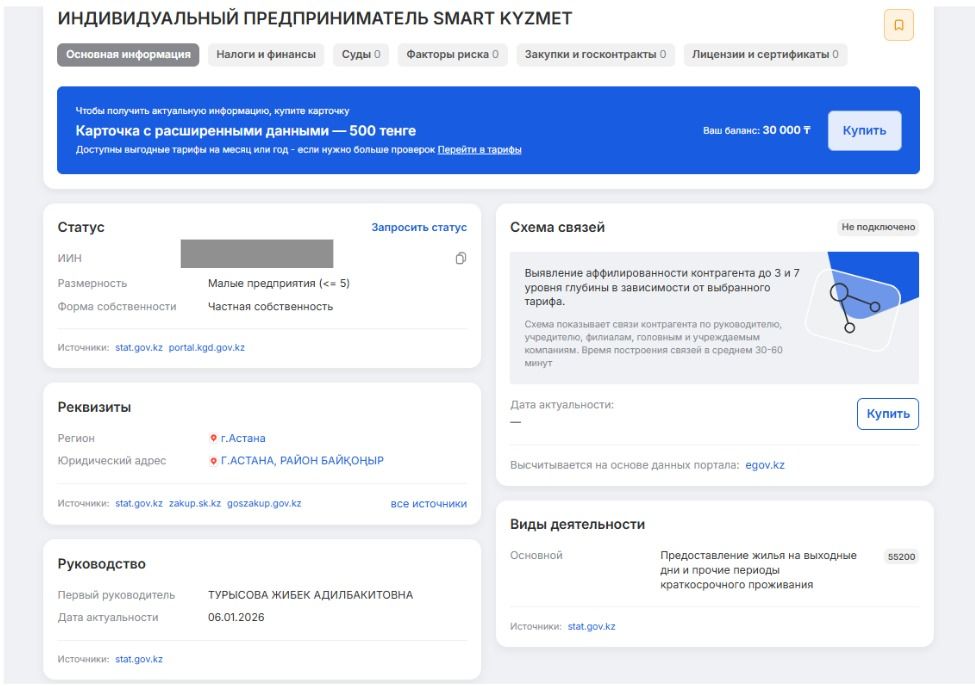
Task: Click Купить in the blue banner
Action: pyautogui.click(x=864, y=131)
